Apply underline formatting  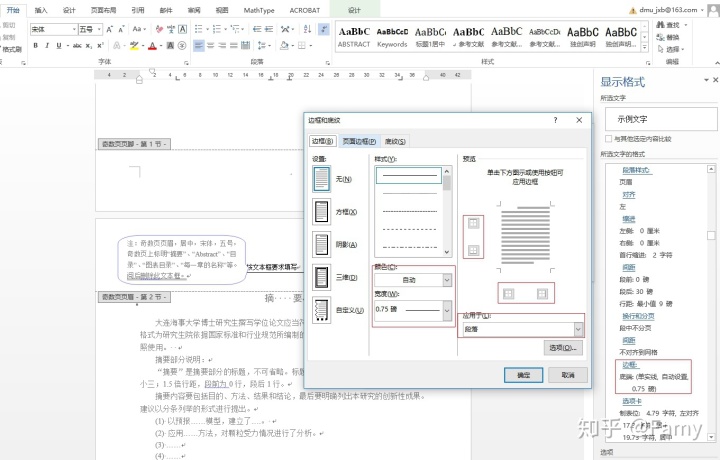coord(59,45)
